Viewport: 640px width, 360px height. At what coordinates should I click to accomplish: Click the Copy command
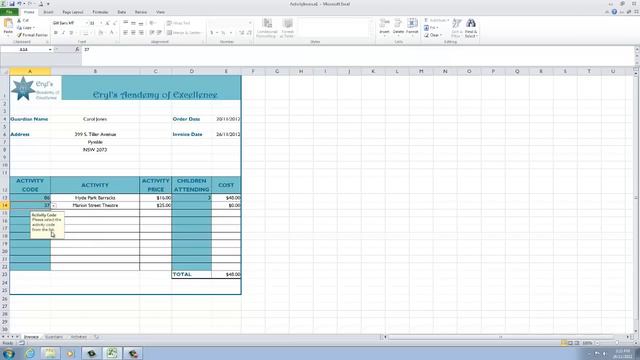25,28
